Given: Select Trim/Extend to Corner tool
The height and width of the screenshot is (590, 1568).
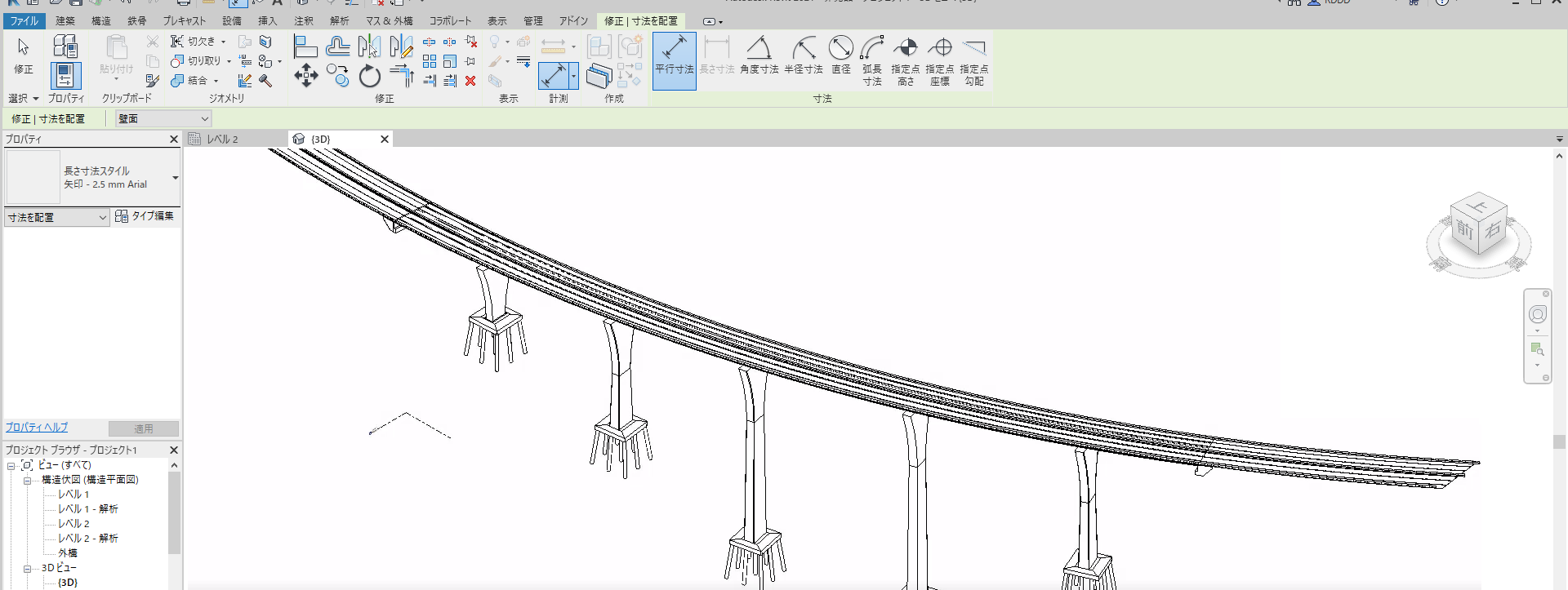Looking at the screenshot, I should click(x=401, y=76).
